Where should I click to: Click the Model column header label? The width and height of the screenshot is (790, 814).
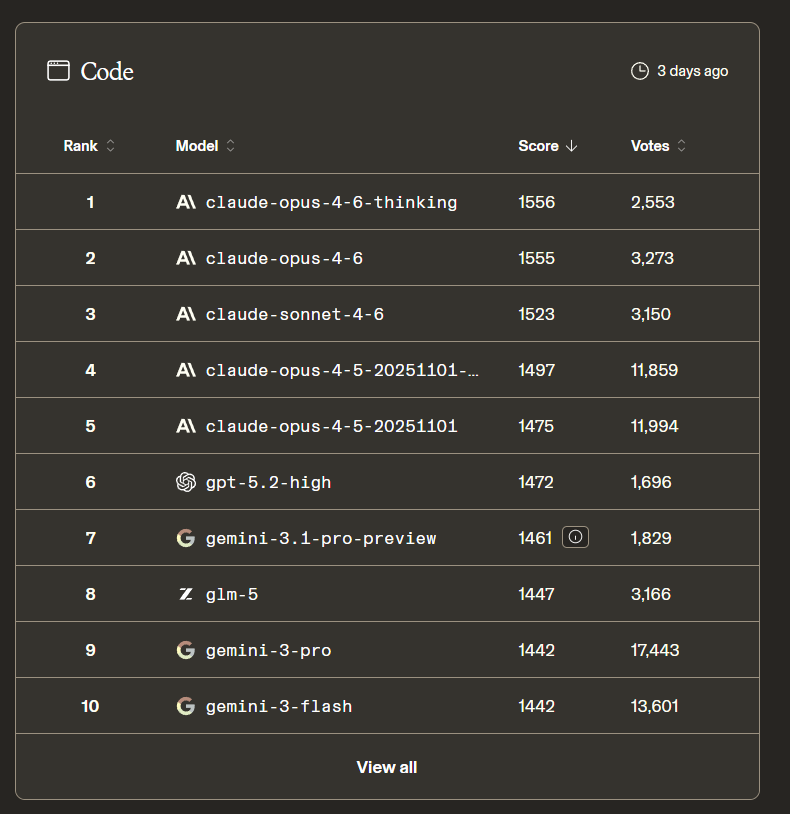tap(197, 146)
